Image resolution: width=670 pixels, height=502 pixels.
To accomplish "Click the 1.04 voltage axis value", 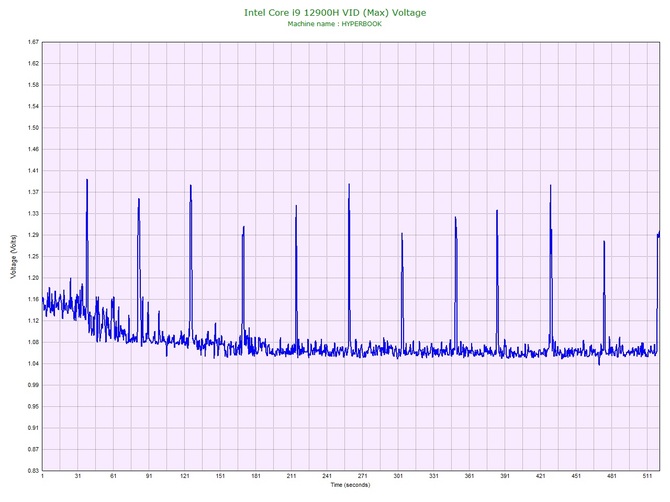I will click(33, 364).
